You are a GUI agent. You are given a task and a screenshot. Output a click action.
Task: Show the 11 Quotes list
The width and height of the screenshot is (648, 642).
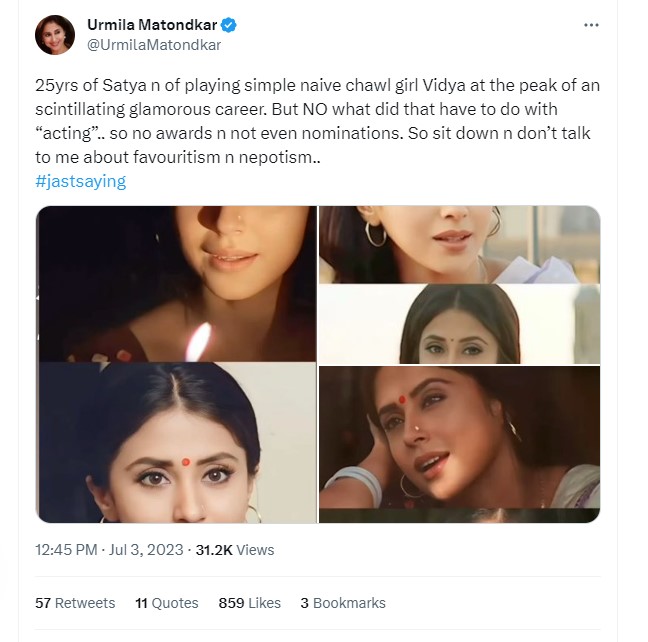[167, 603]
